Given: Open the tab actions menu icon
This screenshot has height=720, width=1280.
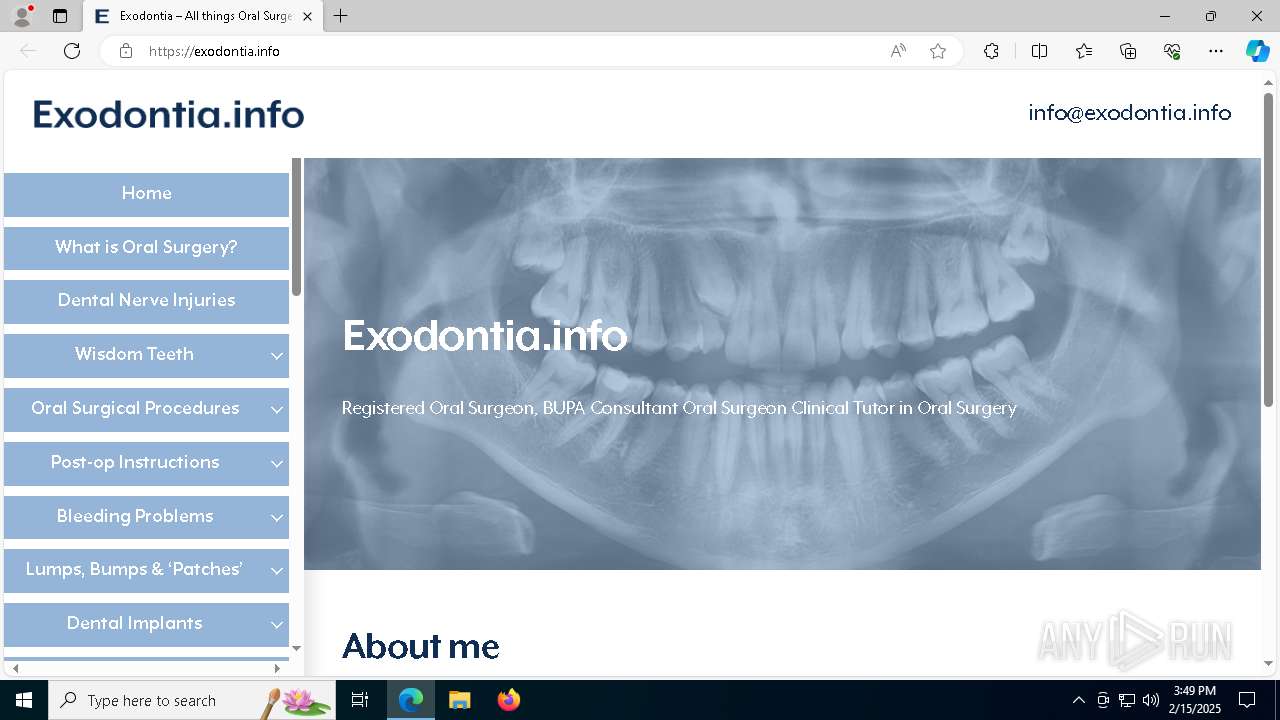Looking at the screenshot, I should coord(60,16).
